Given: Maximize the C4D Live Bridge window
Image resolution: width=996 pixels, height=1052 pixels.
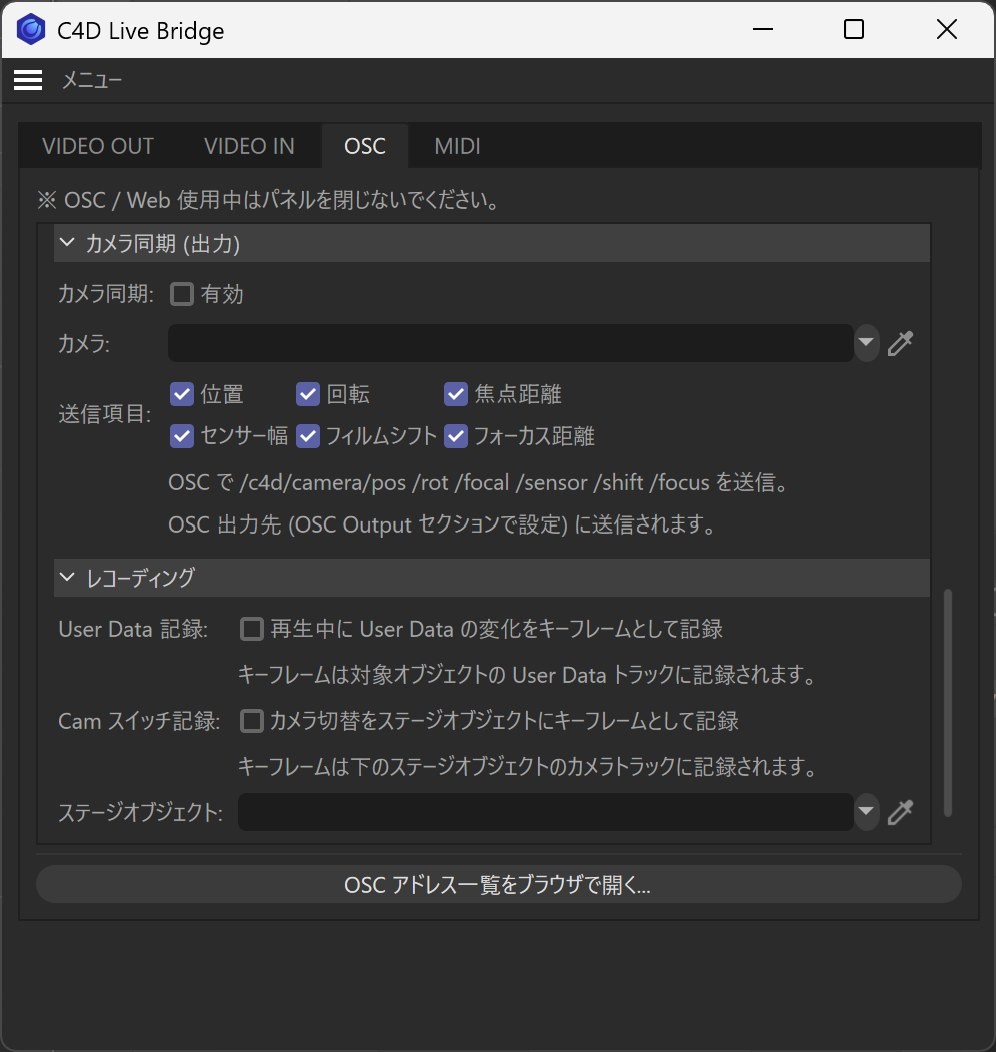Looking at the screenshot, I should click(854, 30).
